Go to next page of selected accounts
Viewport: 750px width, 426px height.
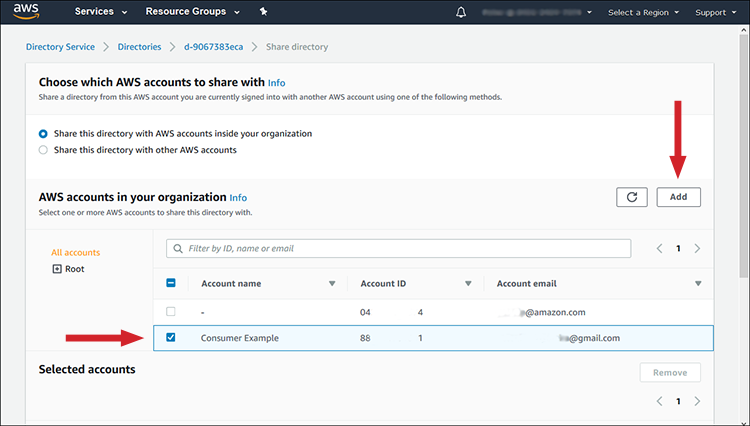tap(697, 401)
